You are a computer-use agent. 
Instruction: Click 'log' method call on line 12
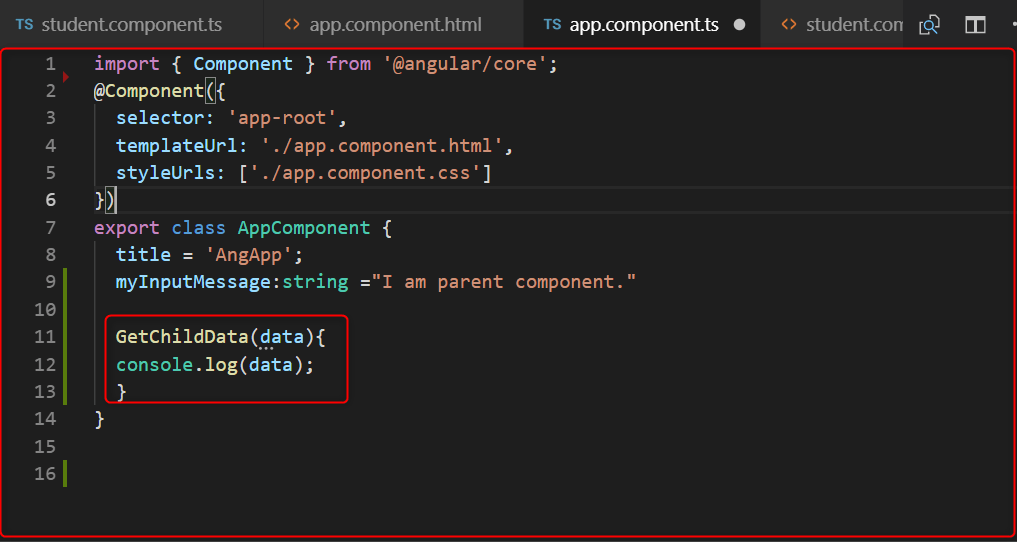(x=221, y=365)
